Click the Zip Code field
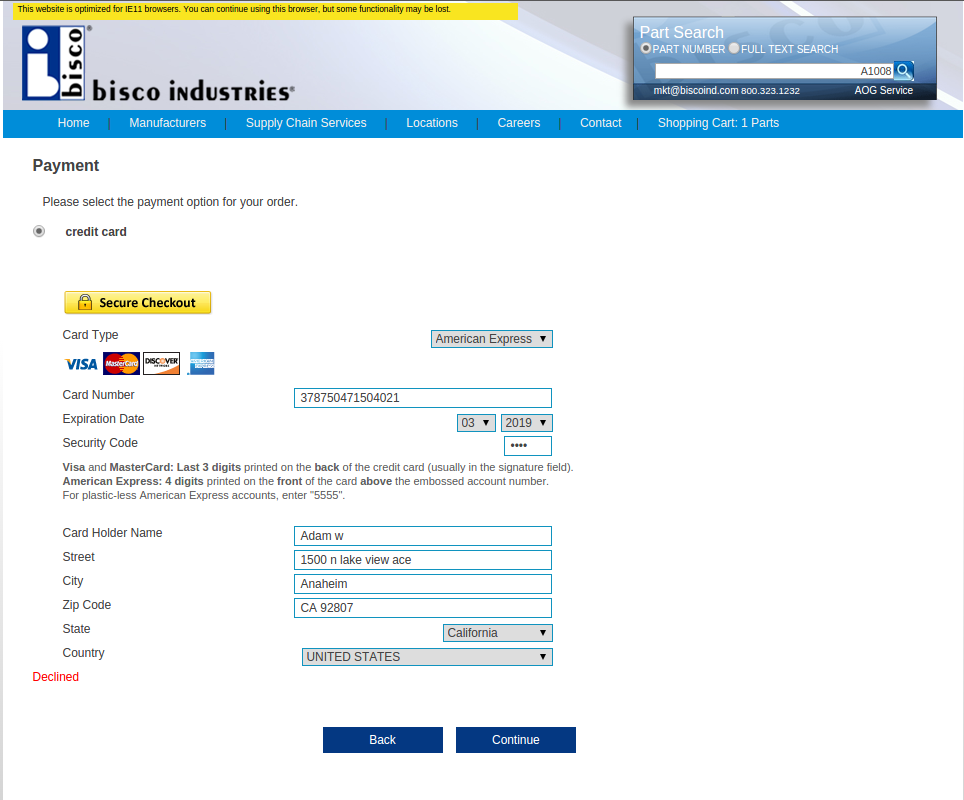964x800 pixels. pyautogui.click(x=423, y=608)
